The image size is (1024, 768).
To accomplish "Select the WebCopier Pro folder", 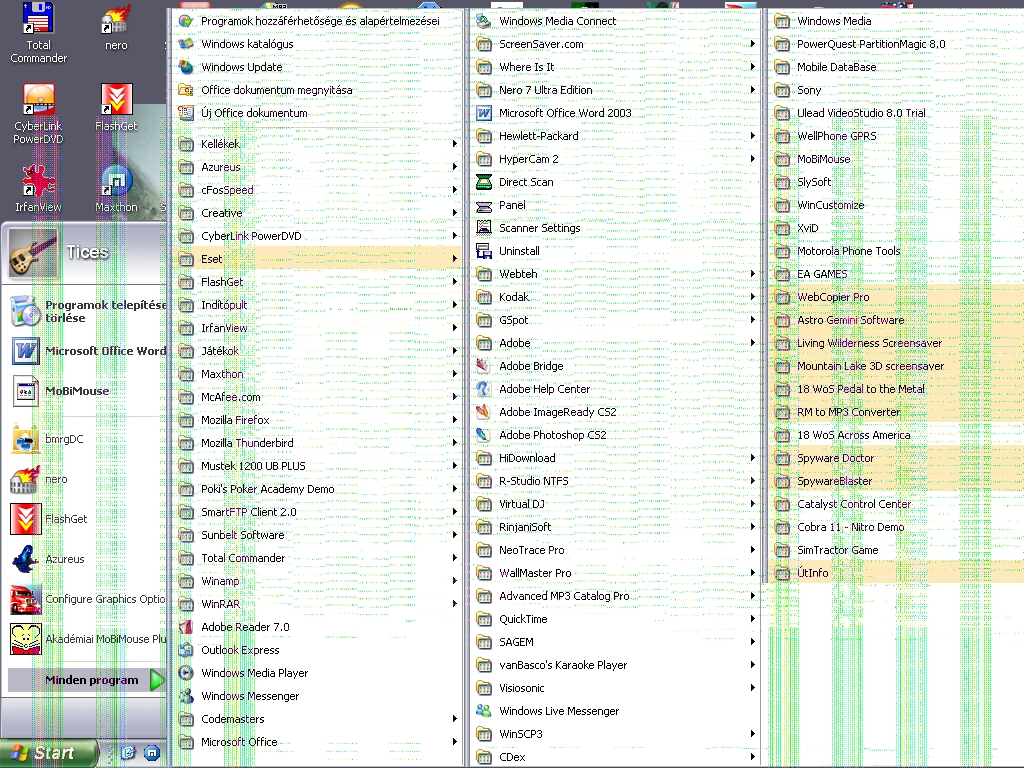I will [897, 296].
